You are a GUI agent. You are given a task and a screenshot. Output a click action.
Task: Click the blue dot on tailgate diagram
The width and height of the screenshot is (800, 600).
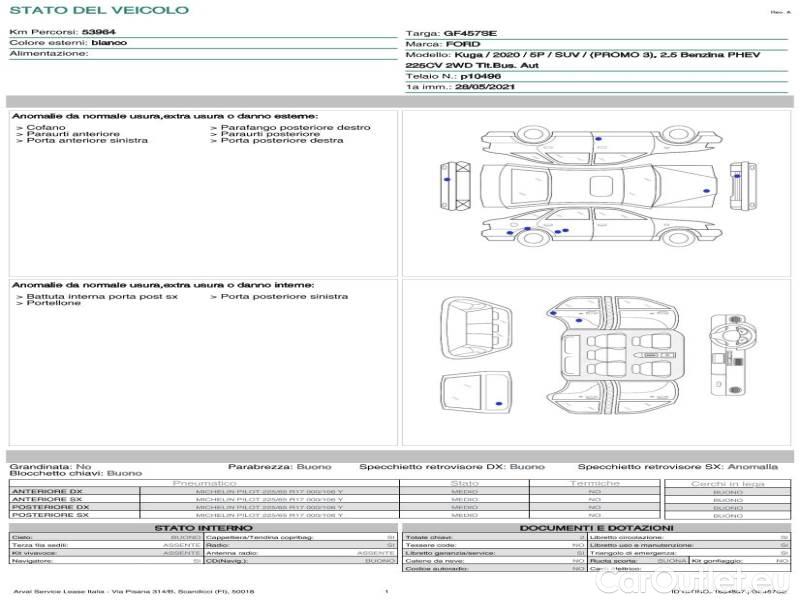pyautogui.click(x=498, y=402)
